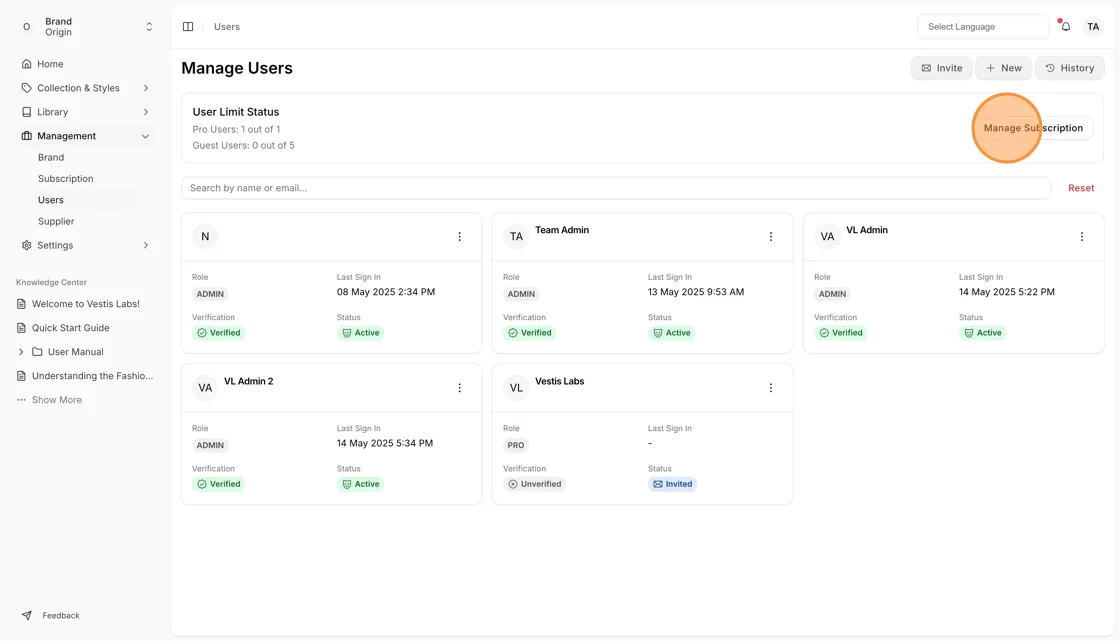Open options menu for VL Admin 2 card
The image size is (1120, 641).
point(459,388)
